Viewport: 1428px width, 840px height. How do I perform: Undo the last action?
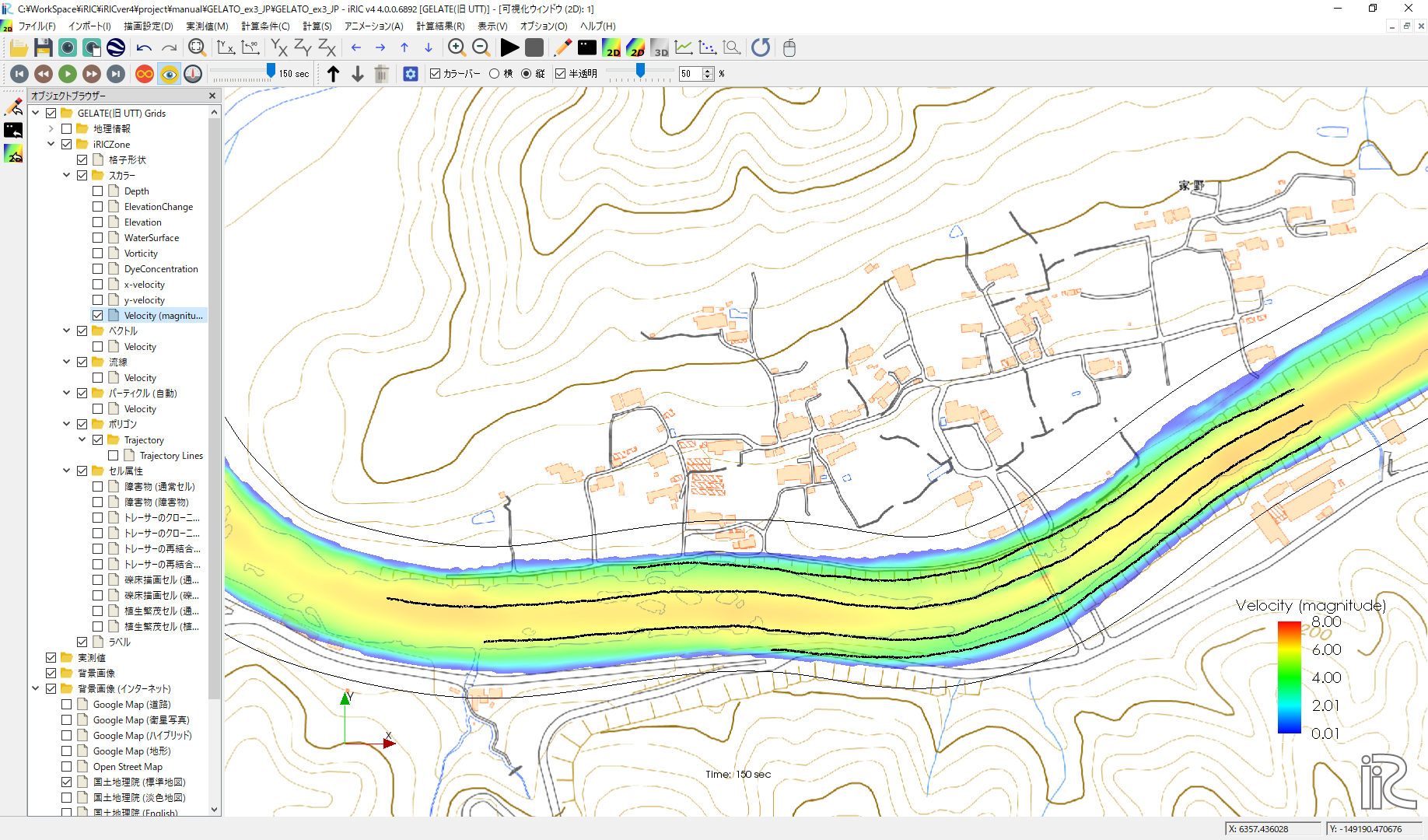tap(144, 48)
